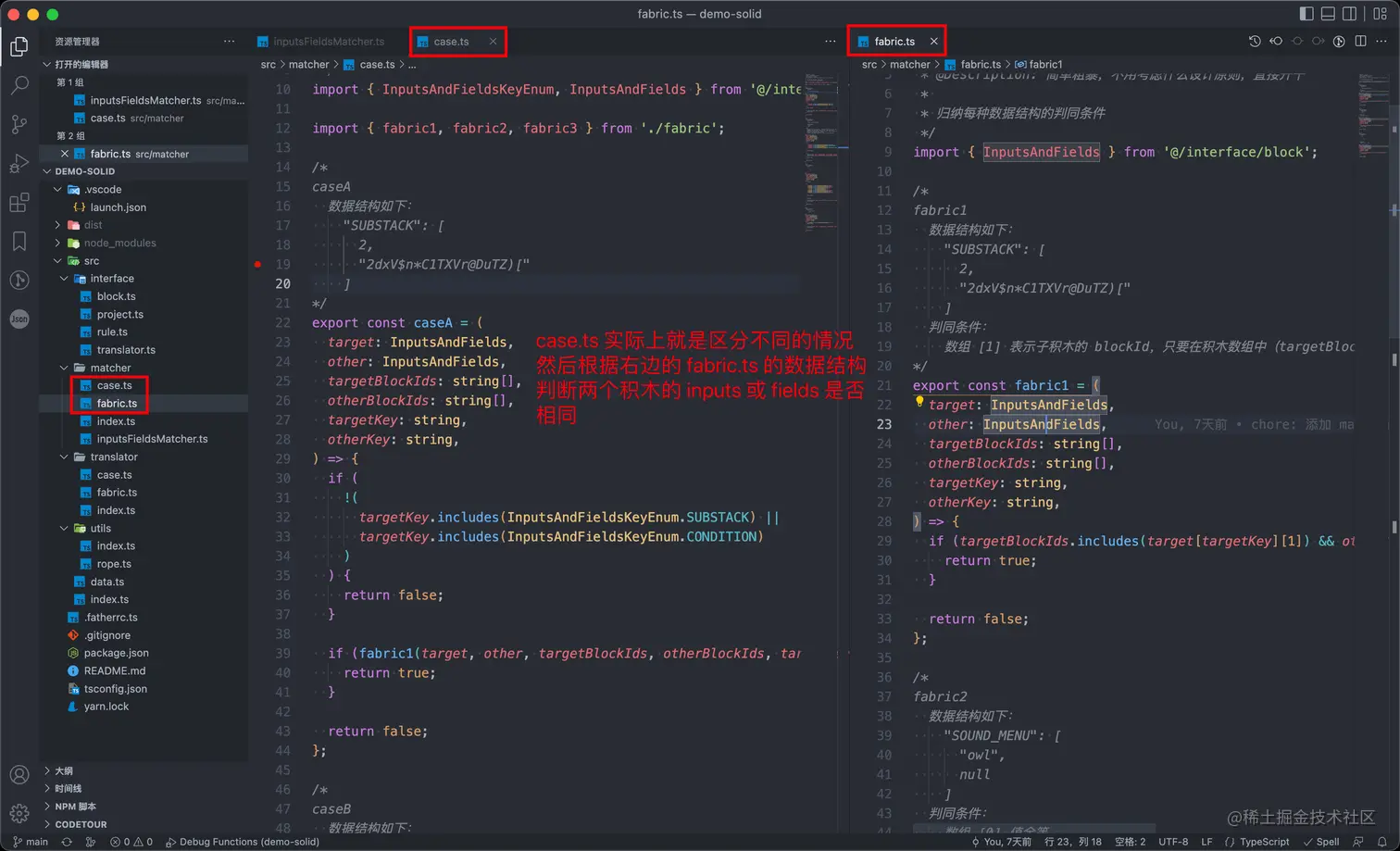Click the 空格: 2 indentation setting
Viewport: 1400px width, 851px height.
coord(1130,842)
